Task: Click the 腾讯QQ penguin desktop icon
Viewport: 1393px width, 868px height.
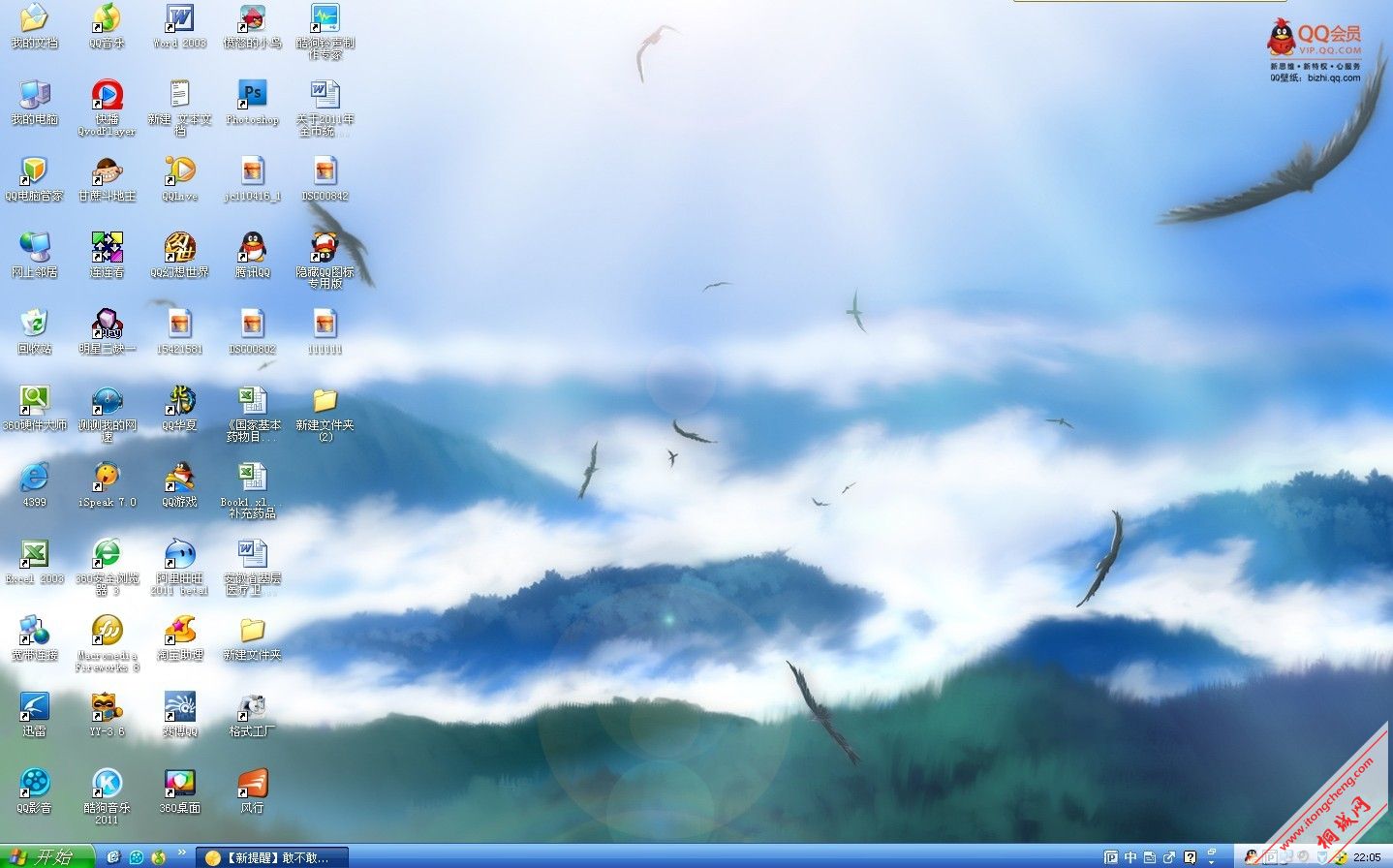Action: click(x=252, y=248)
